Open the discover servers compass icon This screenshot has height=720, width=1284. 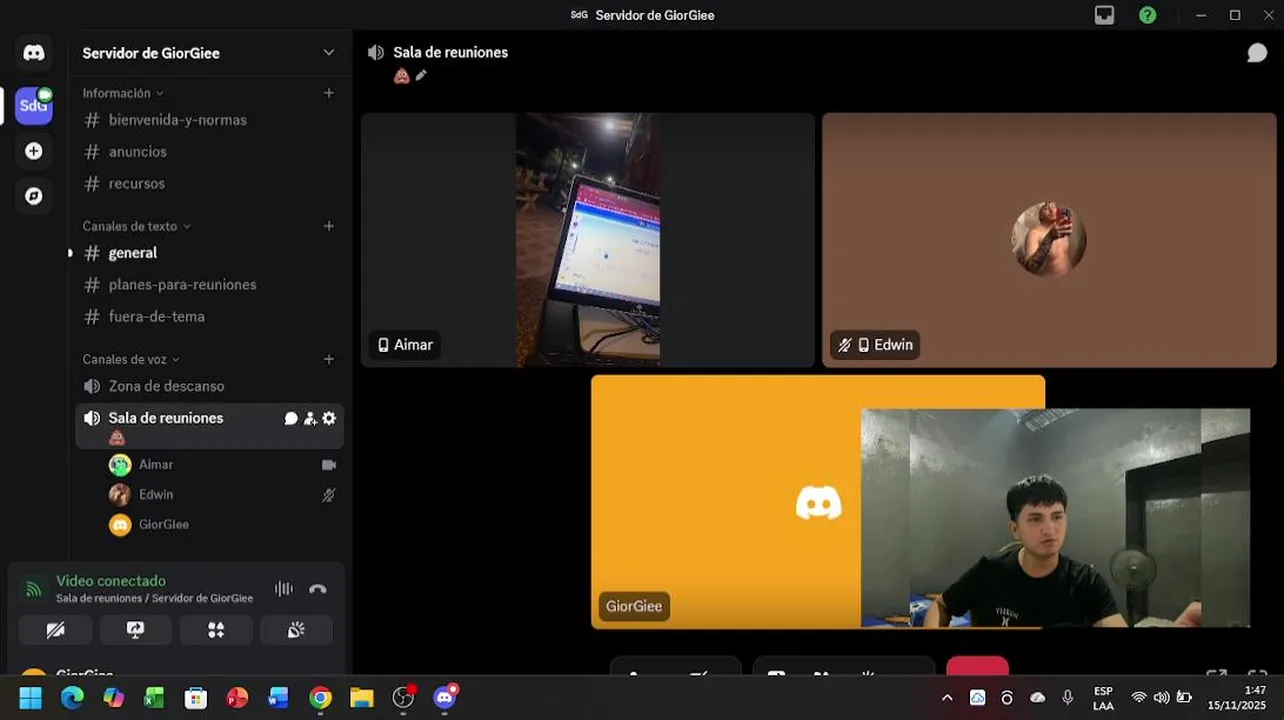click(34, 196)
